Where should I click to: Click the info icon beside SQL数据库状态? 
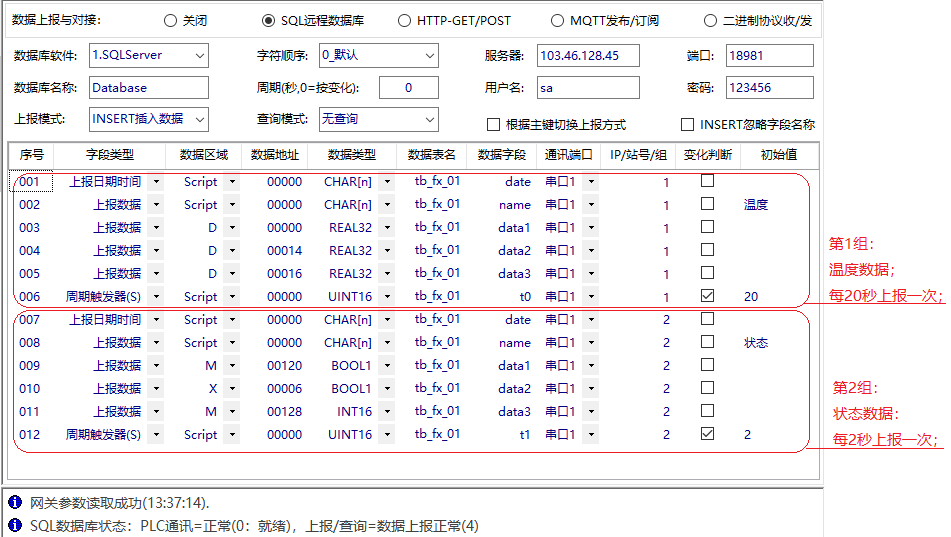pyautogui.click(x=15, y=525)
